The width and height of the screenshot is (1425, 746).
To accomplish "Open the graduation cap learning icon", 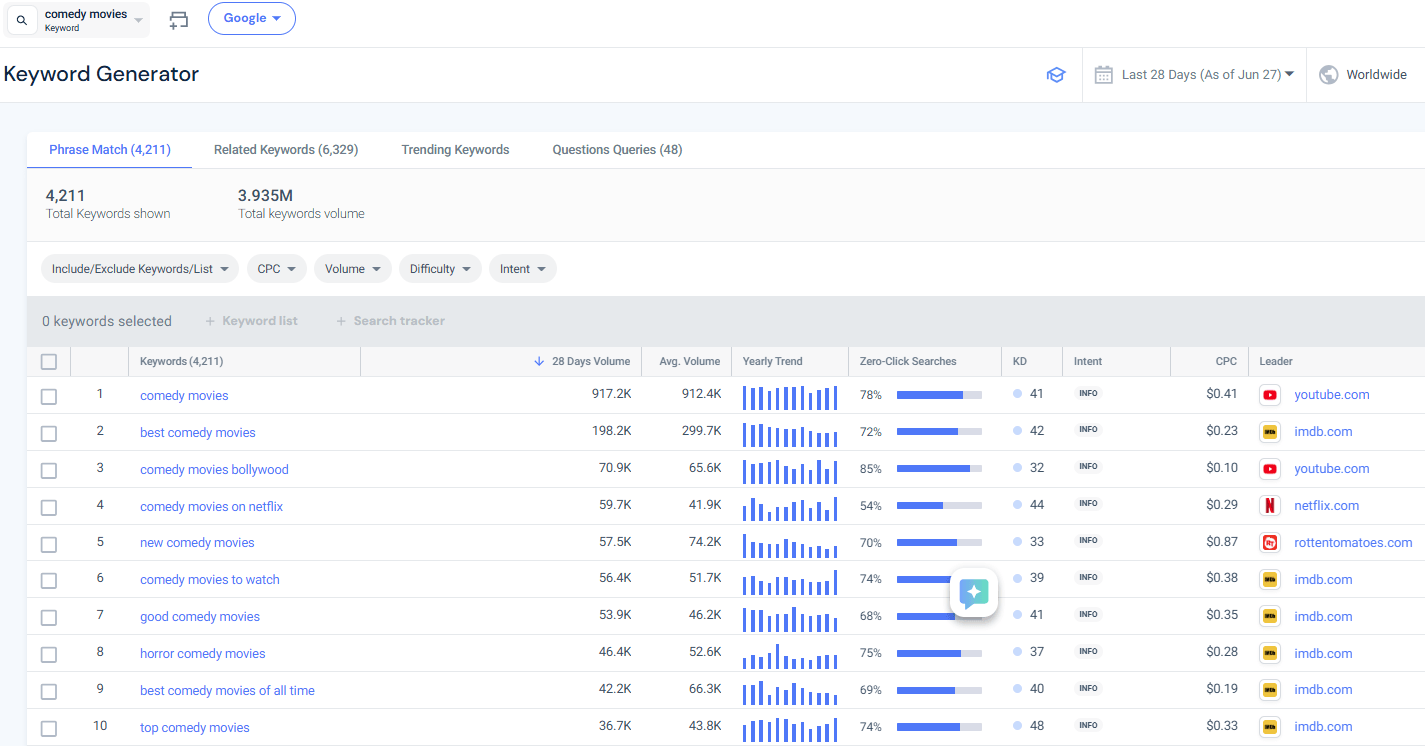I will coord(1056,75).
